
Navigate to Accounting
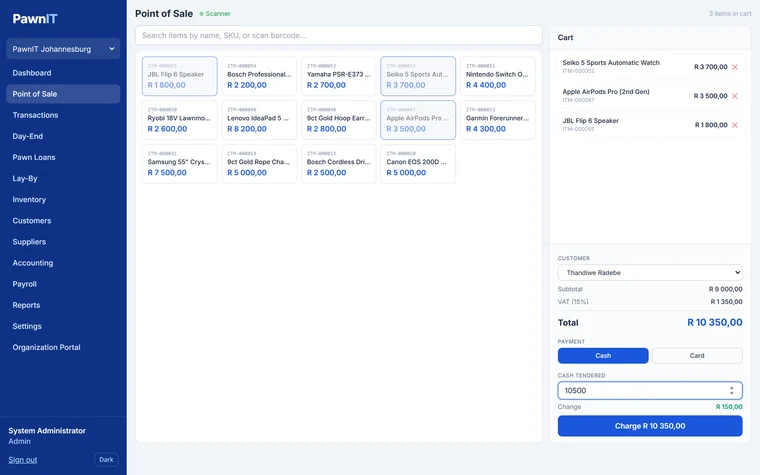(63, 263)
